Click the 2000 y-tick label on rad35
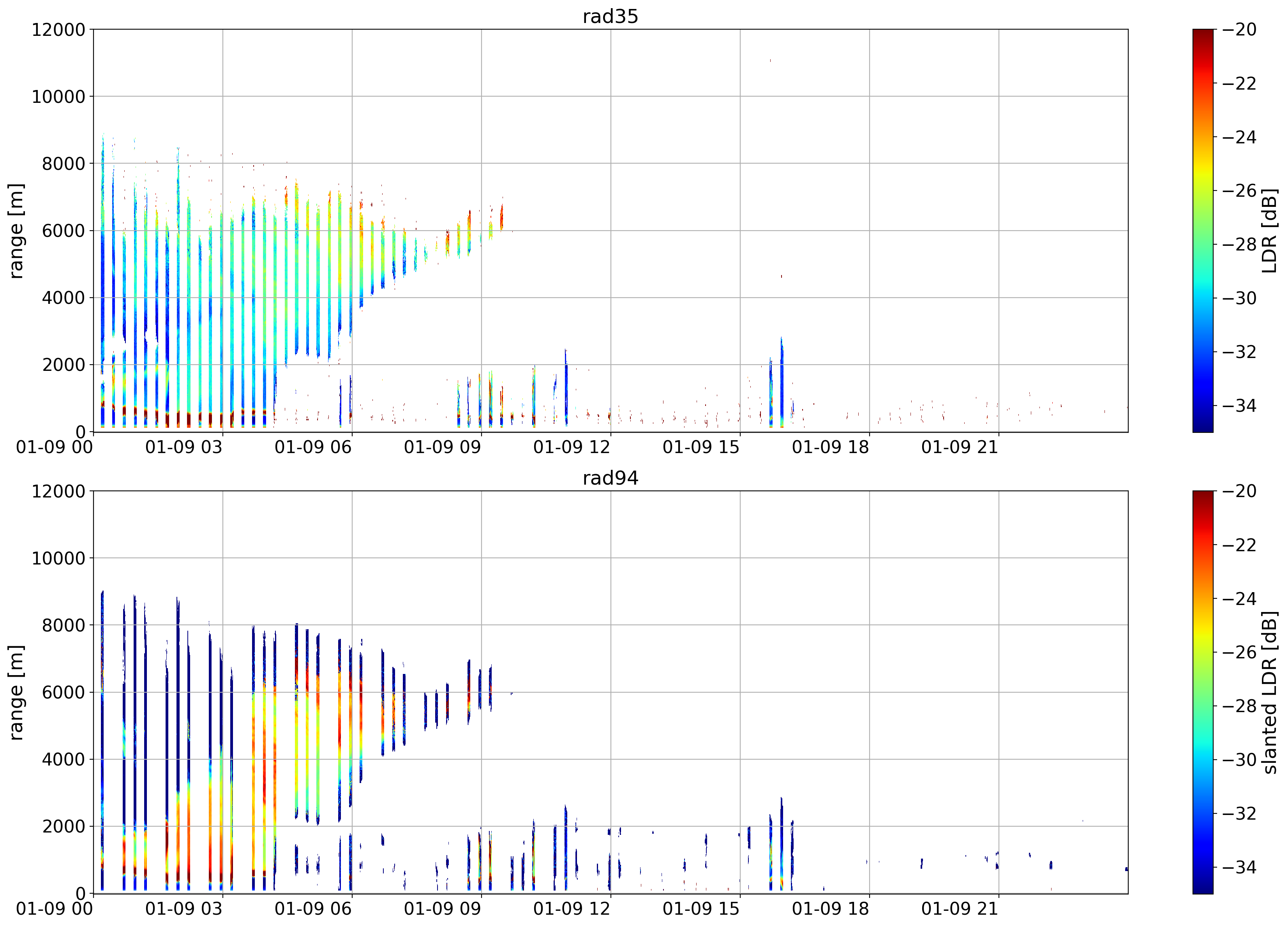 click(x=64, y=365)
